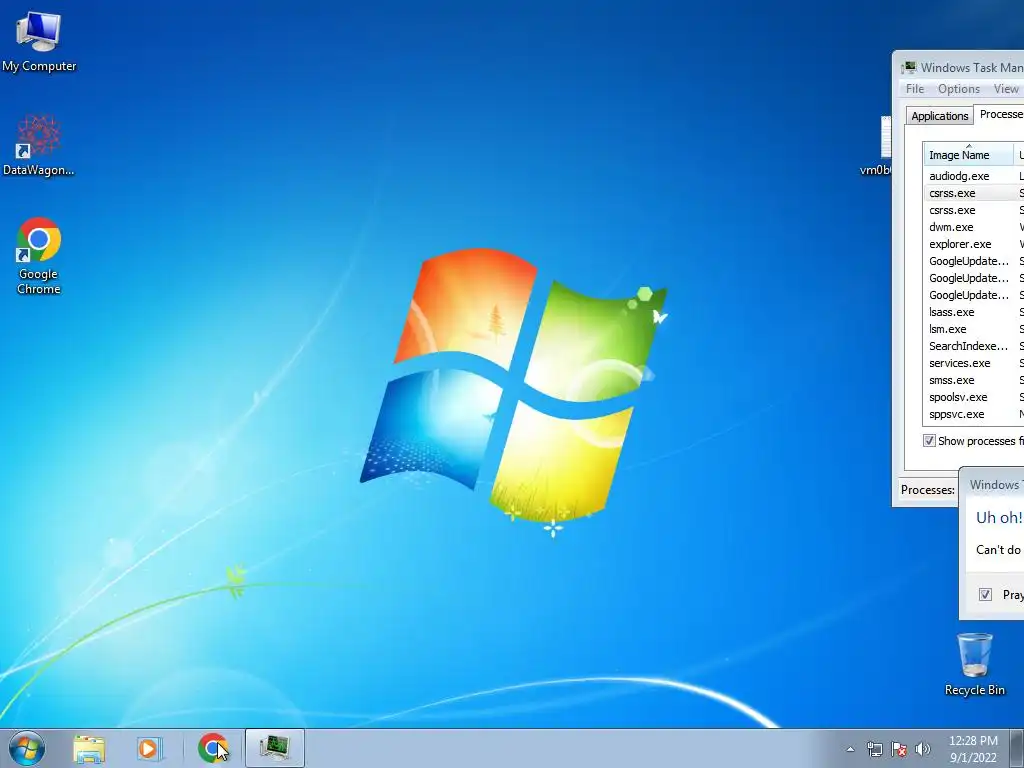Select the audiodg.exe process
The height and width of the screenshot is (768, 1024).
(974, 176)
